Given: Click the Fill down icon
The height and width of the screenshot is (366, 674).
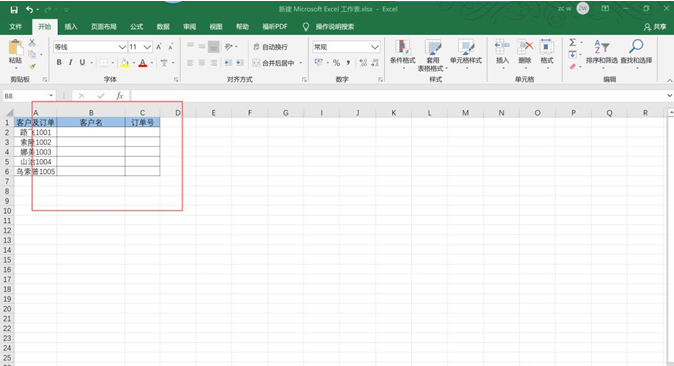Looking at the screenshot, I should 573,55.
